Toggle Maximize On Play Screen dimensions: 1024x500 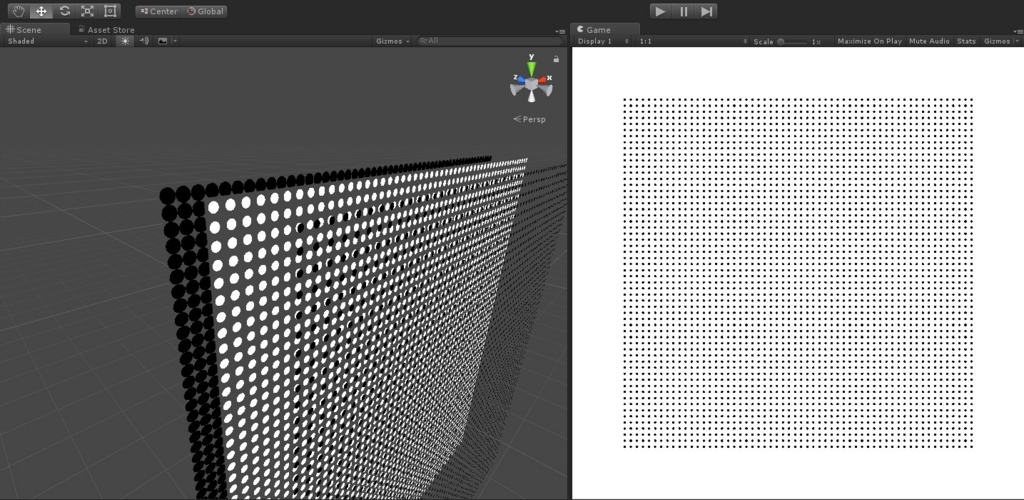pos(869,41)
